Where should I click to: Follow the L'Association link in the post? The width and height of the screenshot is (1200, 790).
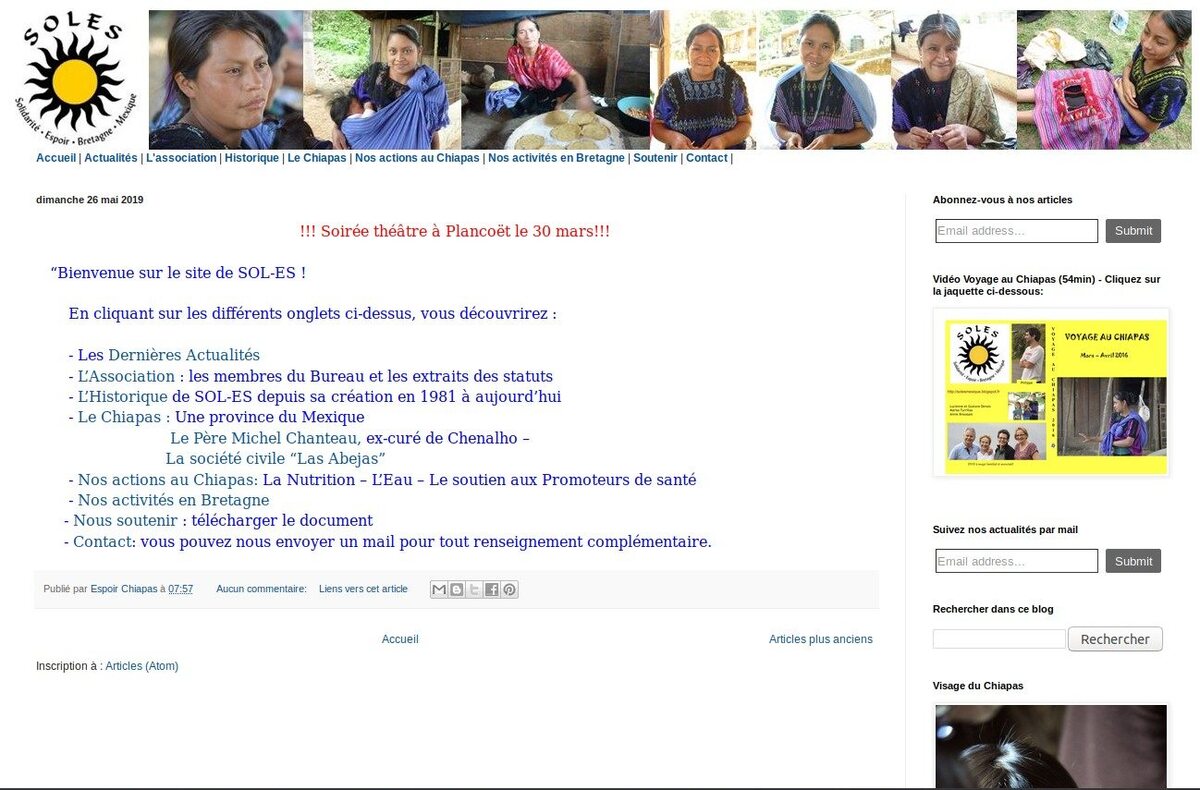pyautogui.click(x=126, y=376)
